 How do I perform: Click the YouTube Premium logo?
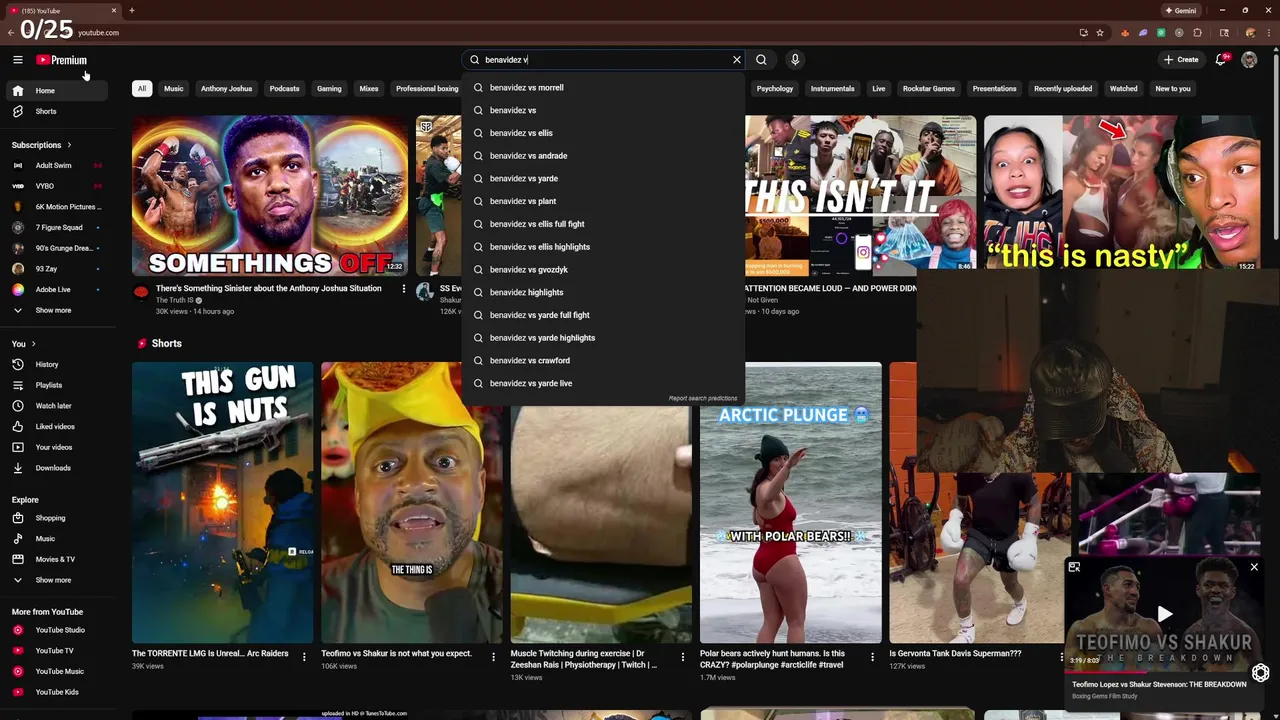coord(62,60)
